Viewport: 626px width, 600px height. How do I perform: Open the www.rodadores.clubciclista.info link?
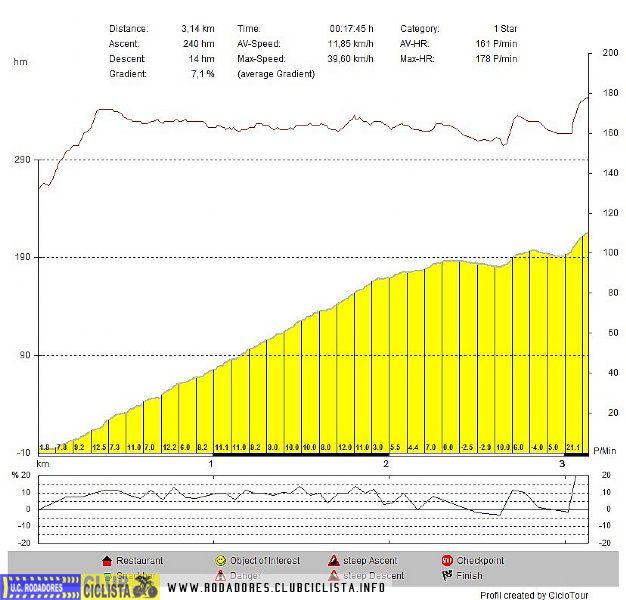[275, 587]
